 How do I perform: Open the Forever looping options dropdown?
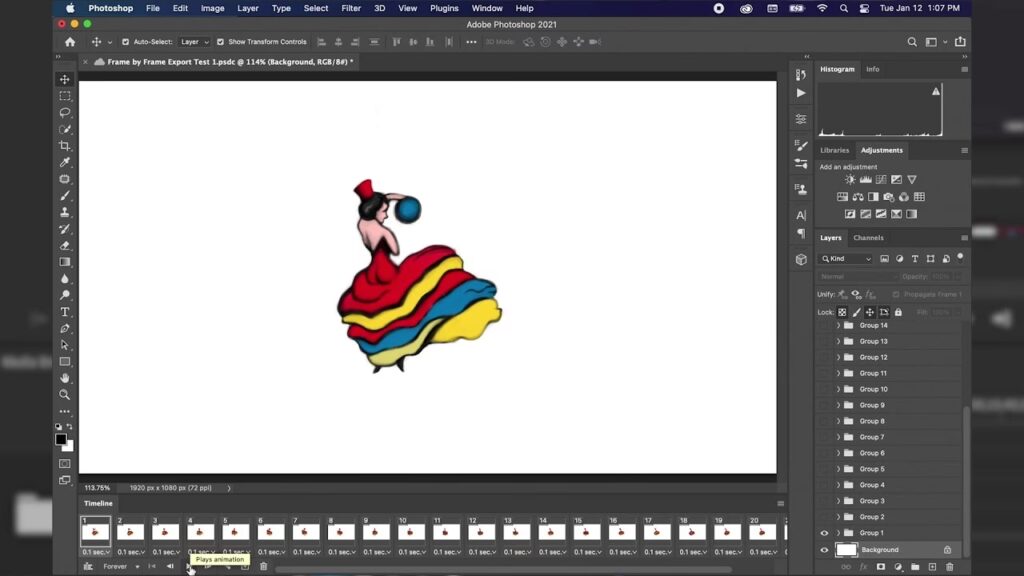click(x=119, y=566)
